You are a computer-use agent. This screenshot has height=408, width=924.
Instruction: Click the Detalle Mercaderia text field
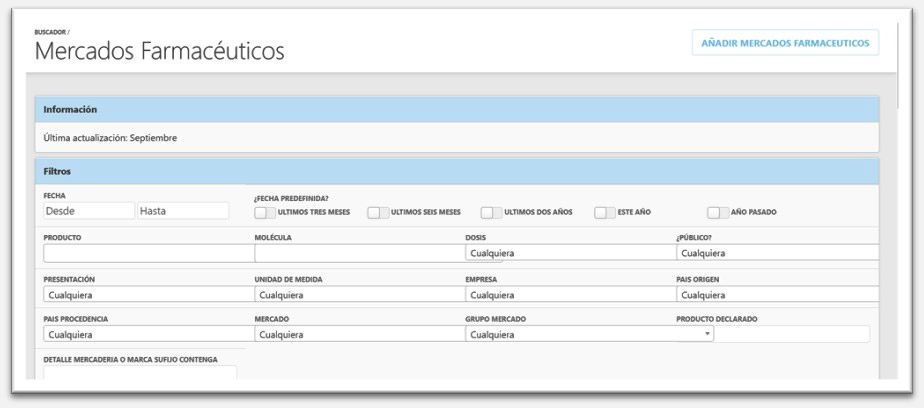pos(140,373)
